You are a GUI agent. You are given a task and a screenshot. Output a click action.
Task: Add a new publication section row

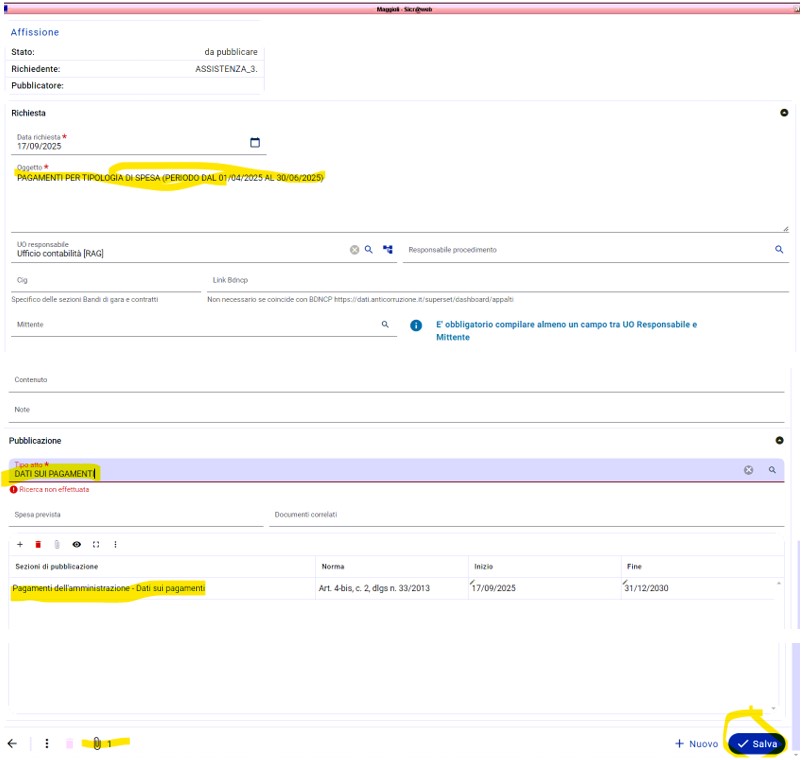click(x=20, y=544)
